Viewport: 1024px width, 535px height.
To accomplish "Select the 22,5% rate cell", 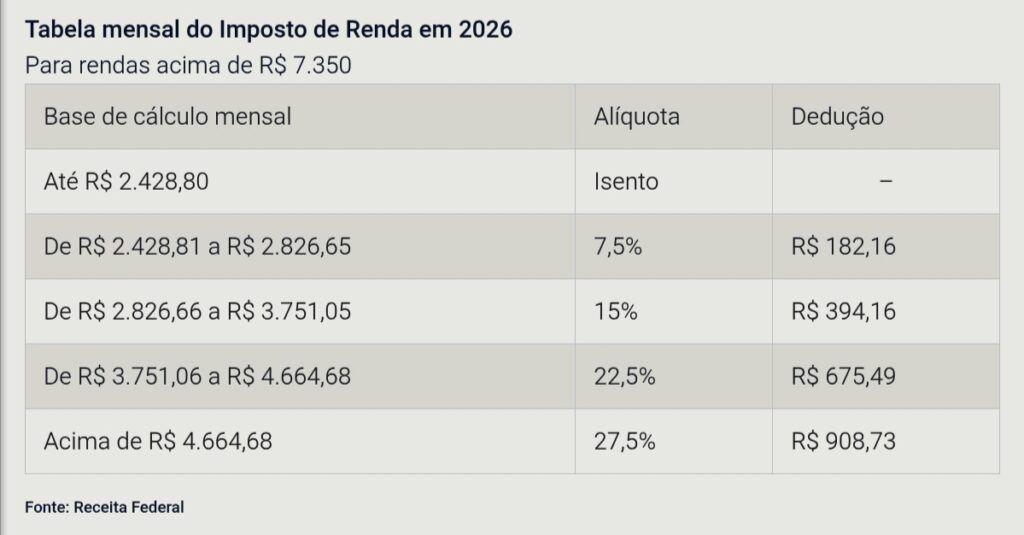I will coord(624,376).
